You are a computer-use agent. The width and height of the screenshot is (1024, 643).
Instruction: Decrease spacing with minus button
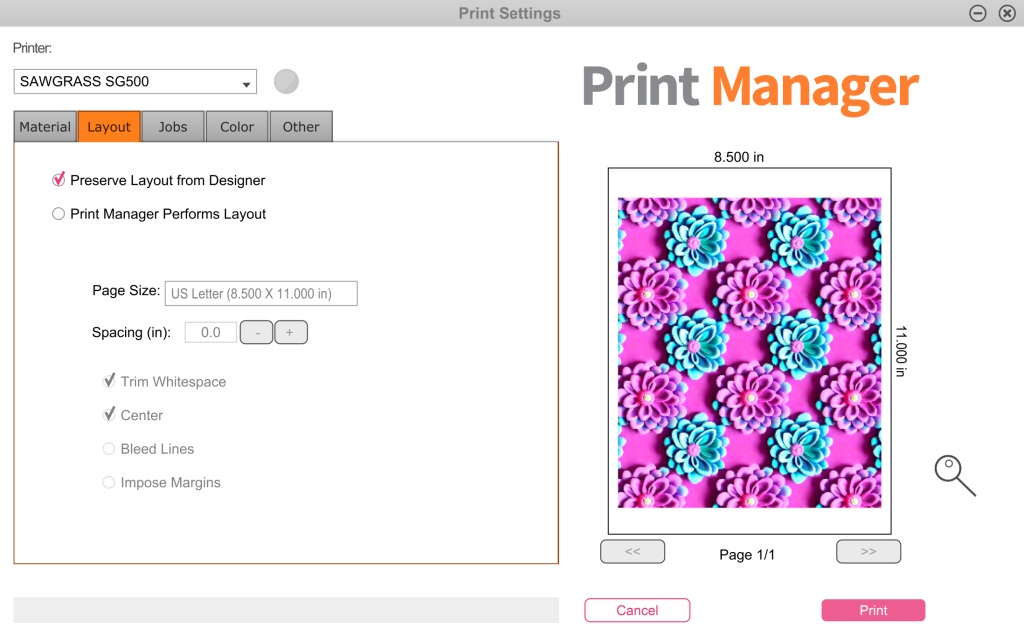point(256,332)
